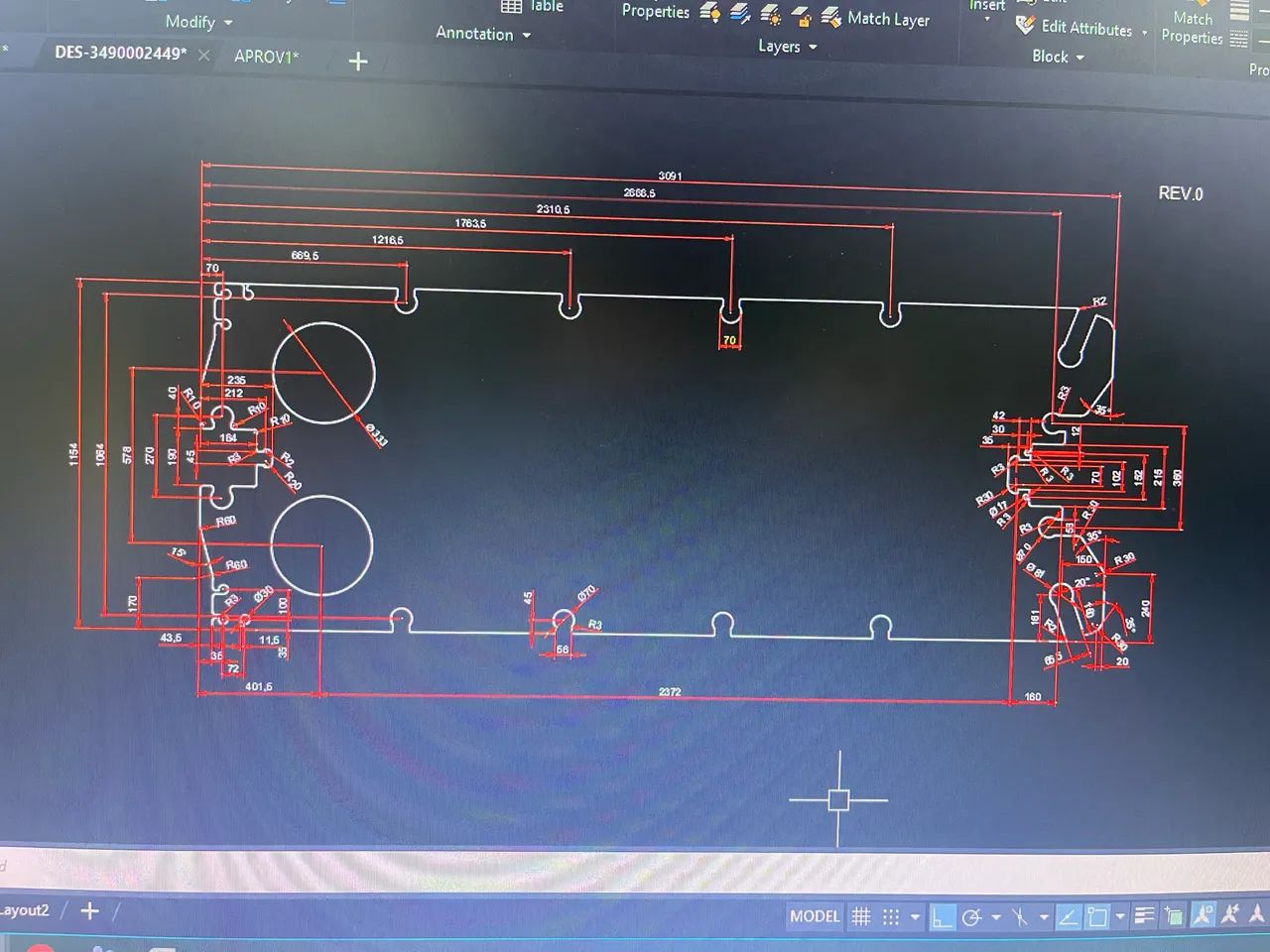Image resolution: width=1270 pixels, height=952 pixels.
Task: Toggle lineweight display
Action: click(1144, 916)
